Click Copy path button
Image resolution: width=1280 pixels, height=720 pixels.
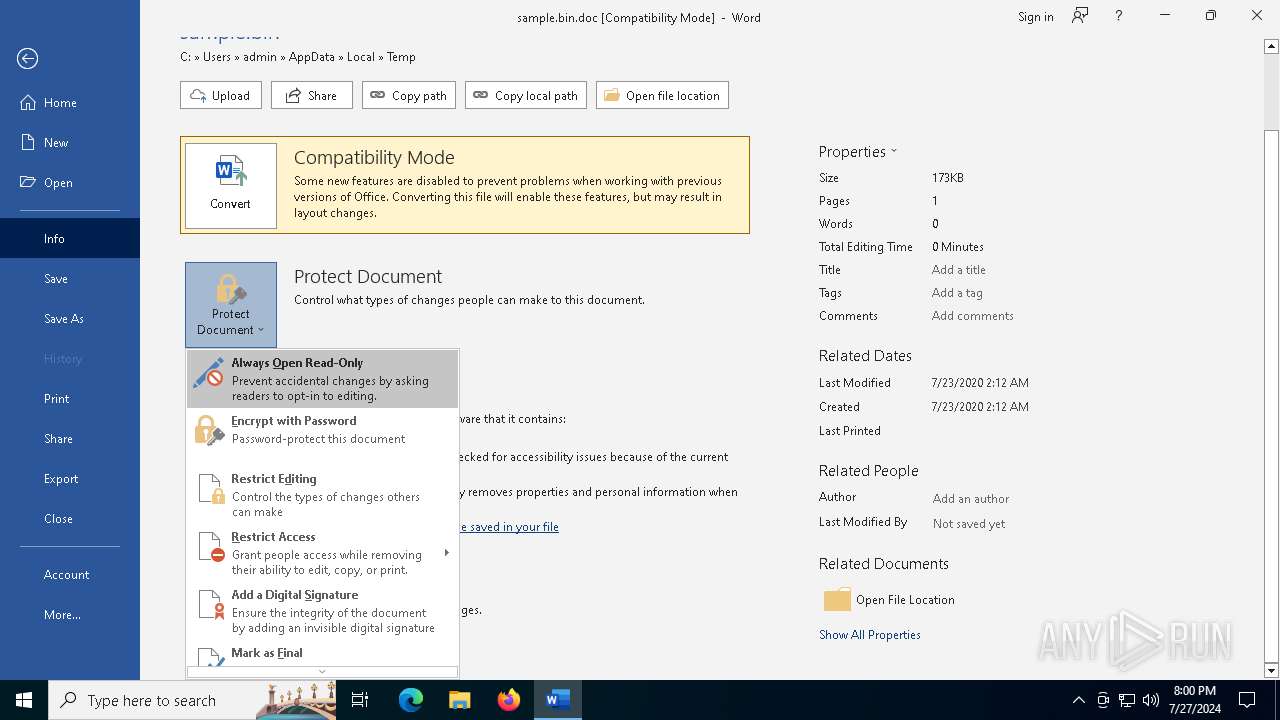click(x=409, y=95)
